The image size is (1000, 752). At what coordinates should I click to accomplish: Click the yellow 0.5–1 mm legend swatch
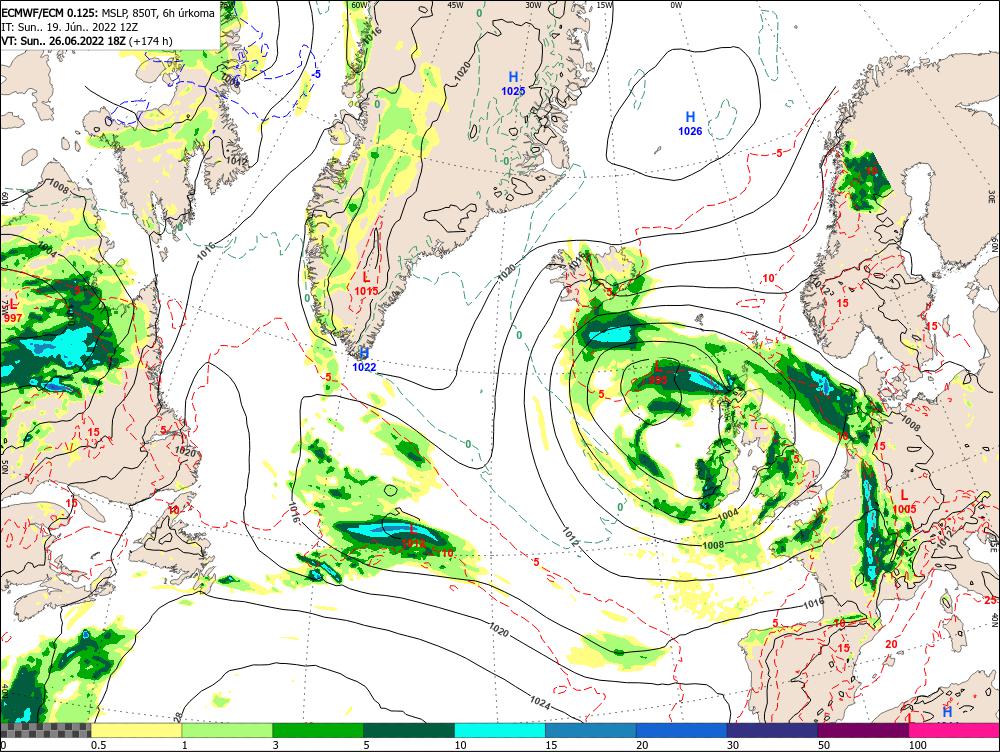(136, 730)
